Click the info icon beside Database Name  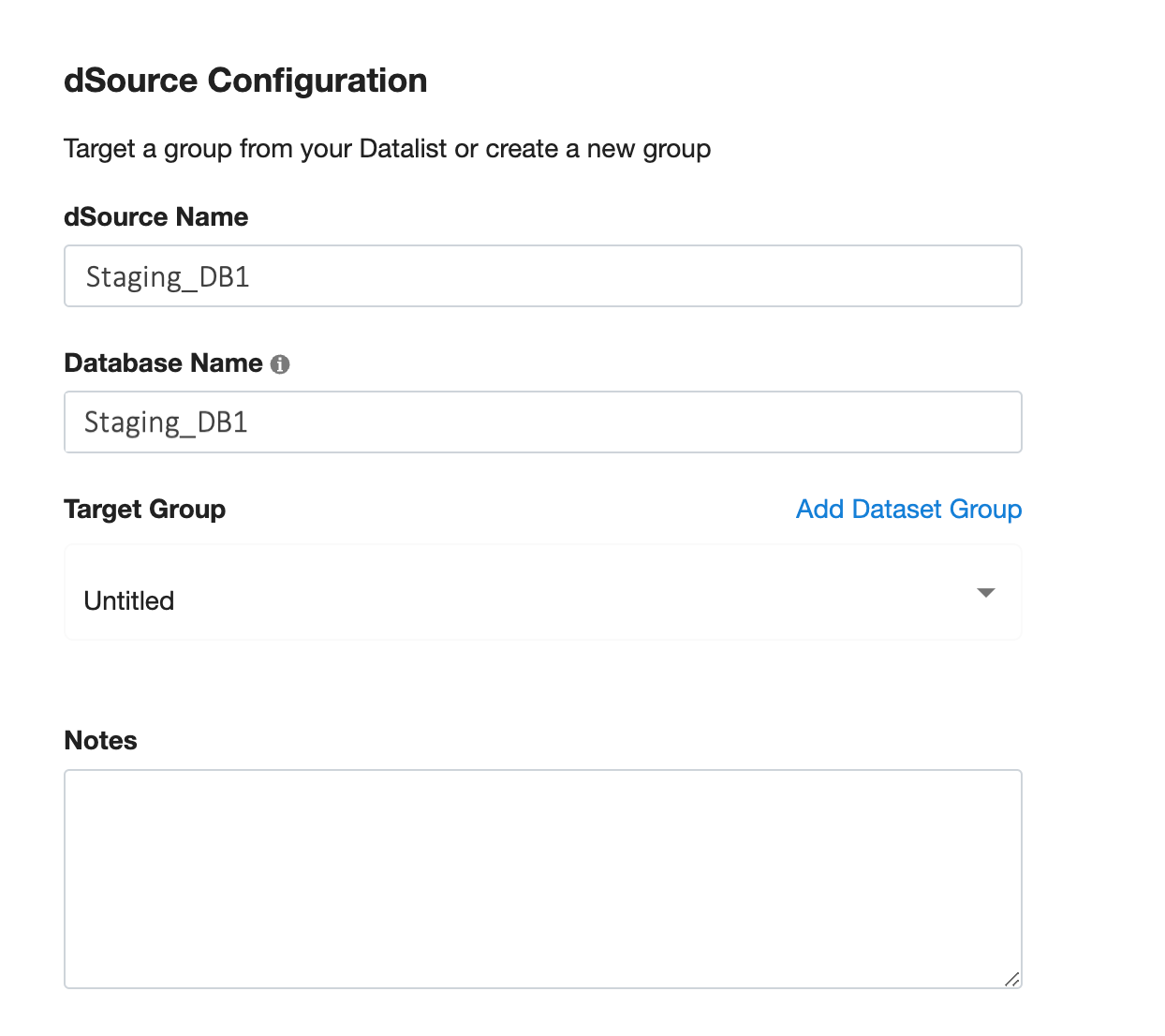click(x=280, y=364)
